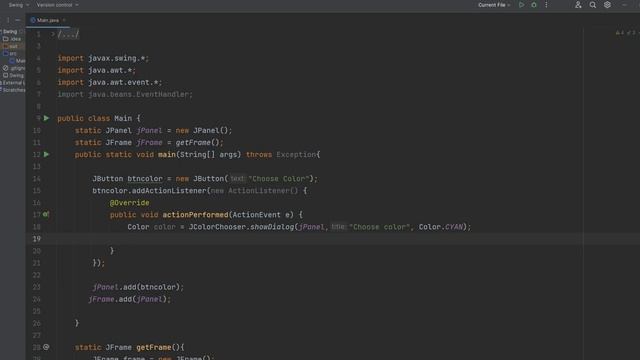Start debugging with the Debug bug icon
The image size is (640, 360).
pos(534,5)
